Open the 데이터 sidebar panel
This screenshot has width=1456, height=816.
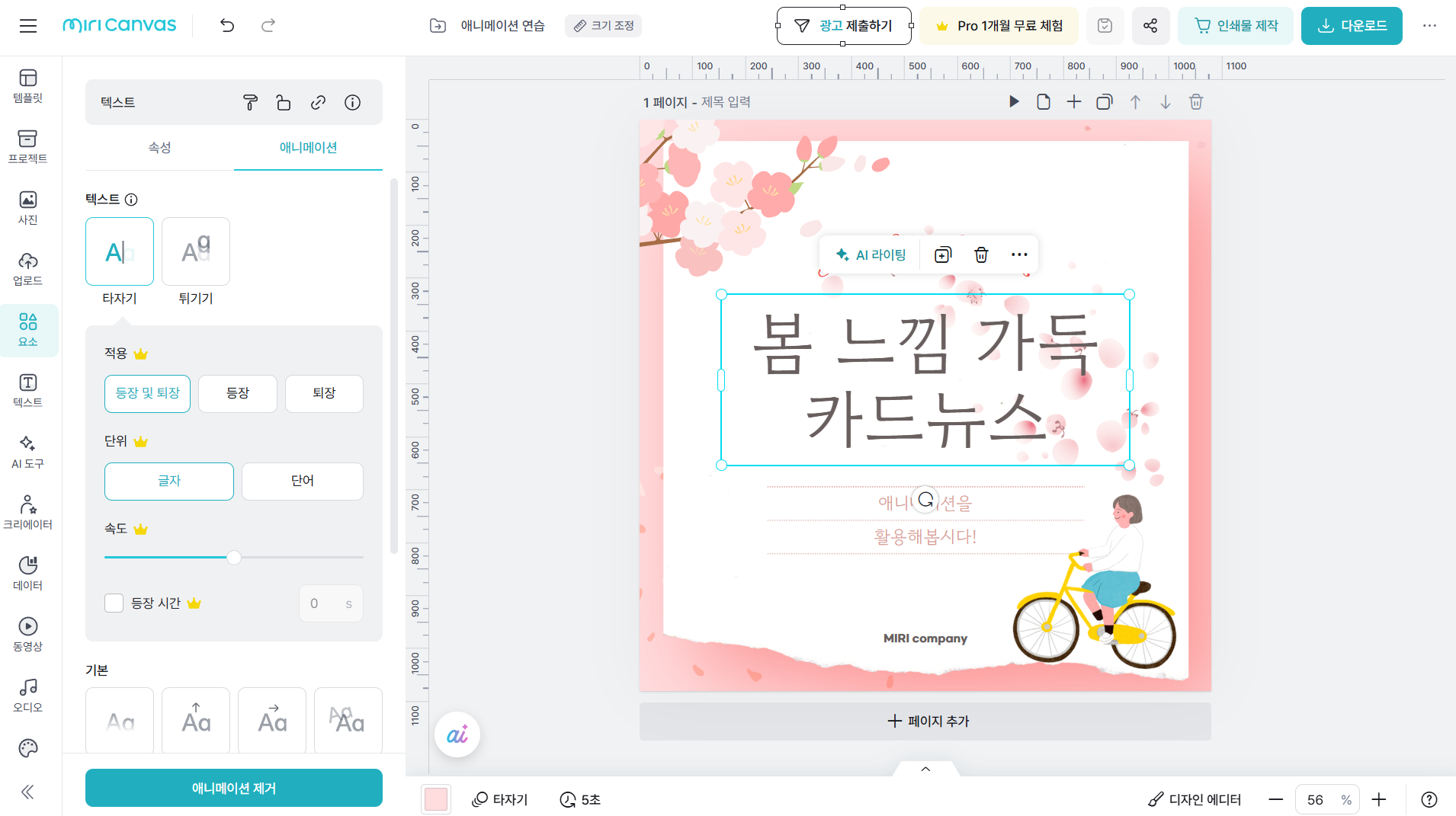28,574
